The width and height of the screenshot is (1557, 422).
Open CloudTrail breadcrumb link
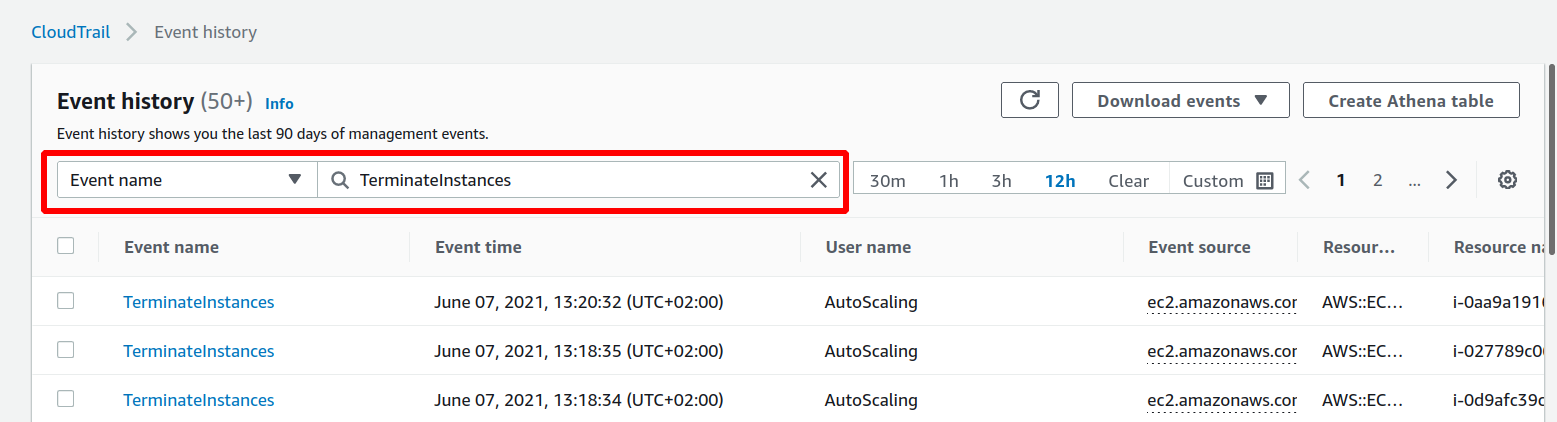coord(69,32)
